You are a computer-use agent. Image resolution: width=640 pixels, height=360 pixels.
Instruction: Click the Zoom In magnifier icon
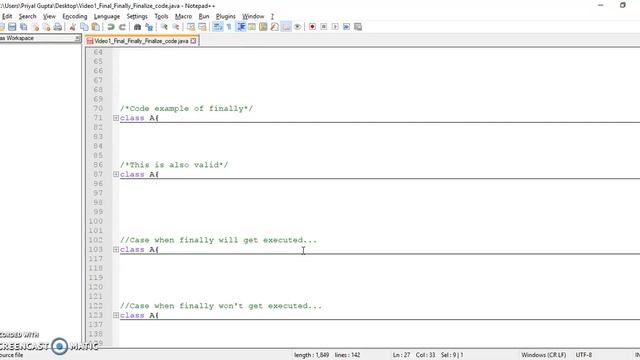coord(164,27)
